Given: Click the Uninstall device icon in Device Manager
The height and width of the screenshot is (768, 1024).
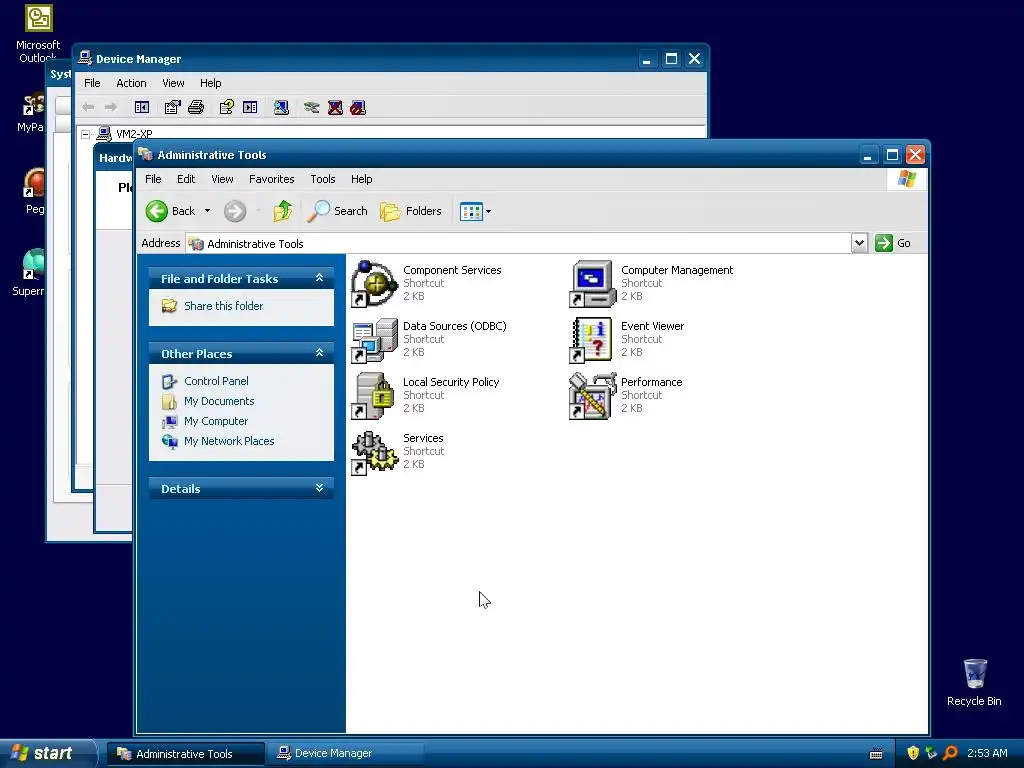Looking at the screenshot, I should click(335, 107).
